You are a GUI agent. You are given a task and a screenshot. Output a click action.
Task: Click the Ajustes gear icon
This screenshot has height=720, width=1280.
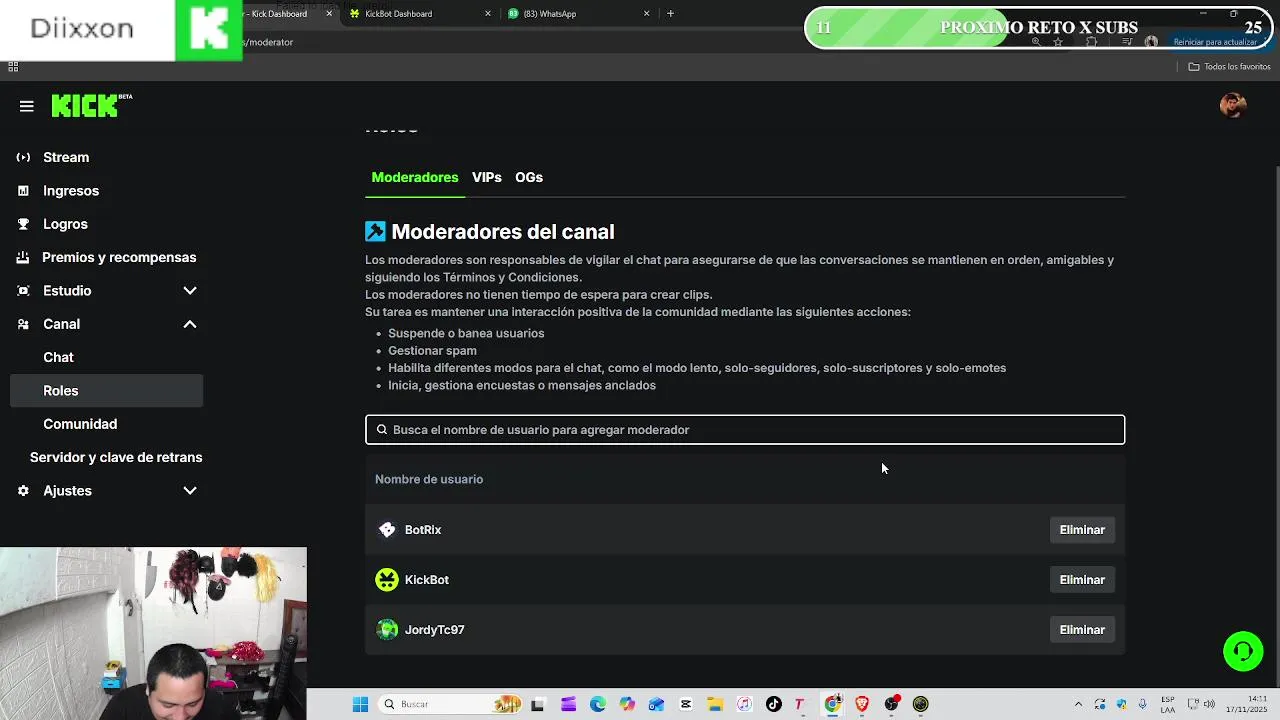click(23, 491)
